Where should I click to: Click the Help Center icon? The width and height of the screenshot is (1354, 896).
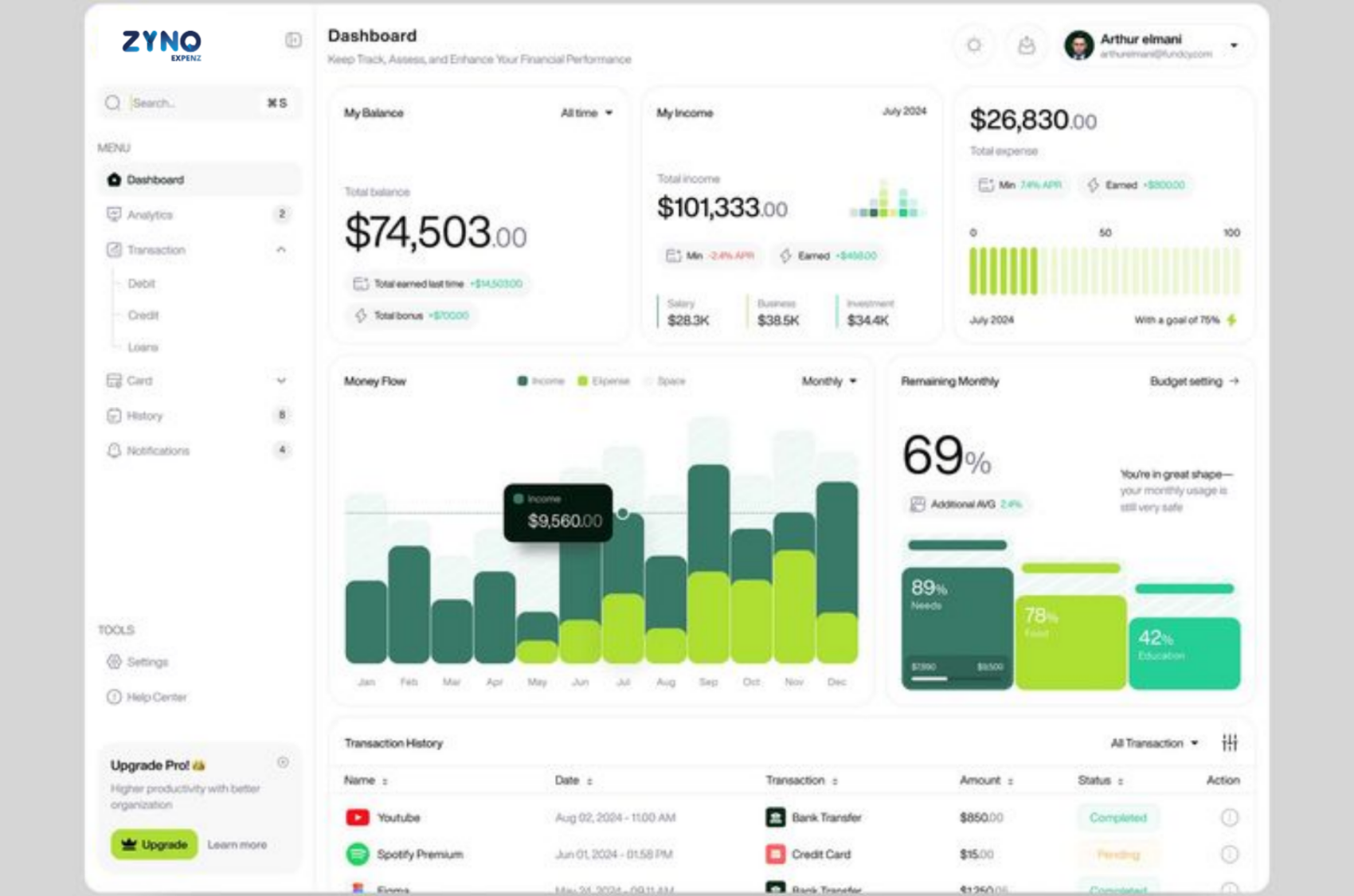coord(114,697)
